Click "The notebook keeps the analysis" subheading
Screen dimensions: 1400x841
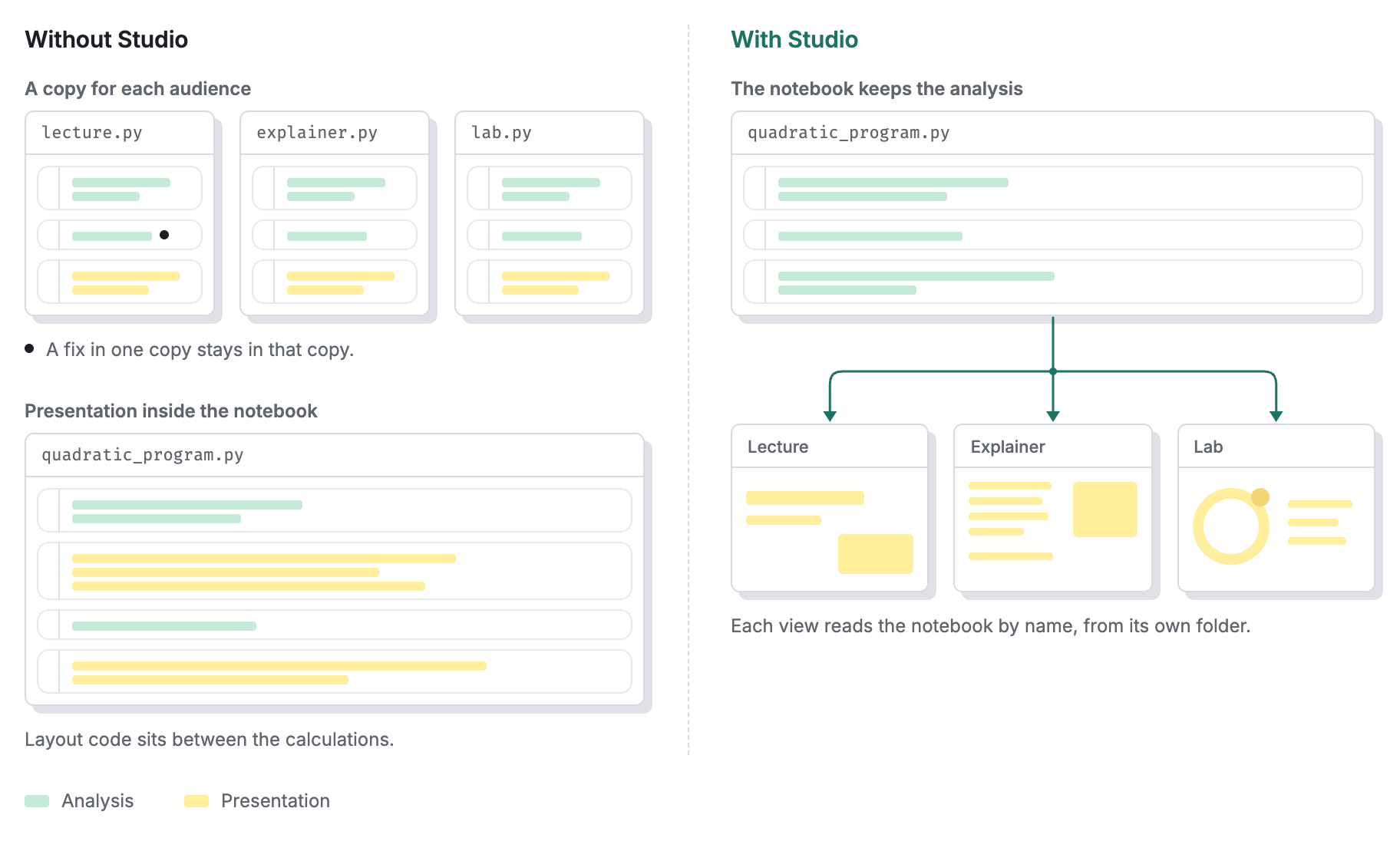[x=877, y=89]
